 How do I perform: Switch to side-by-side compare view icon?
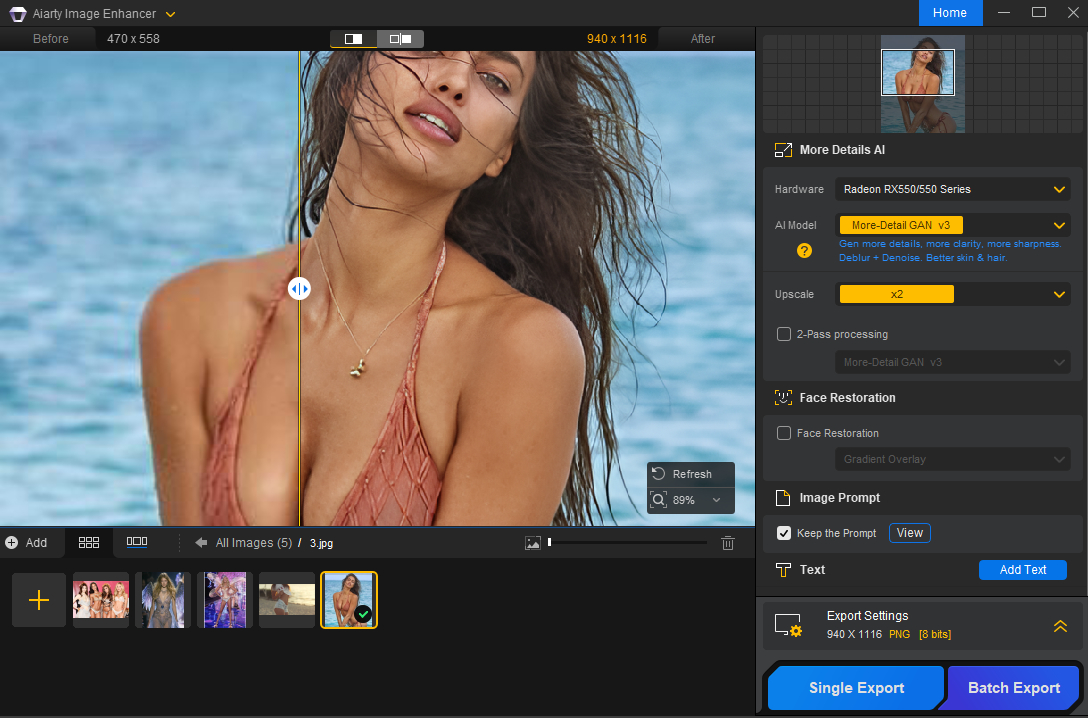[x=400, y=39]
